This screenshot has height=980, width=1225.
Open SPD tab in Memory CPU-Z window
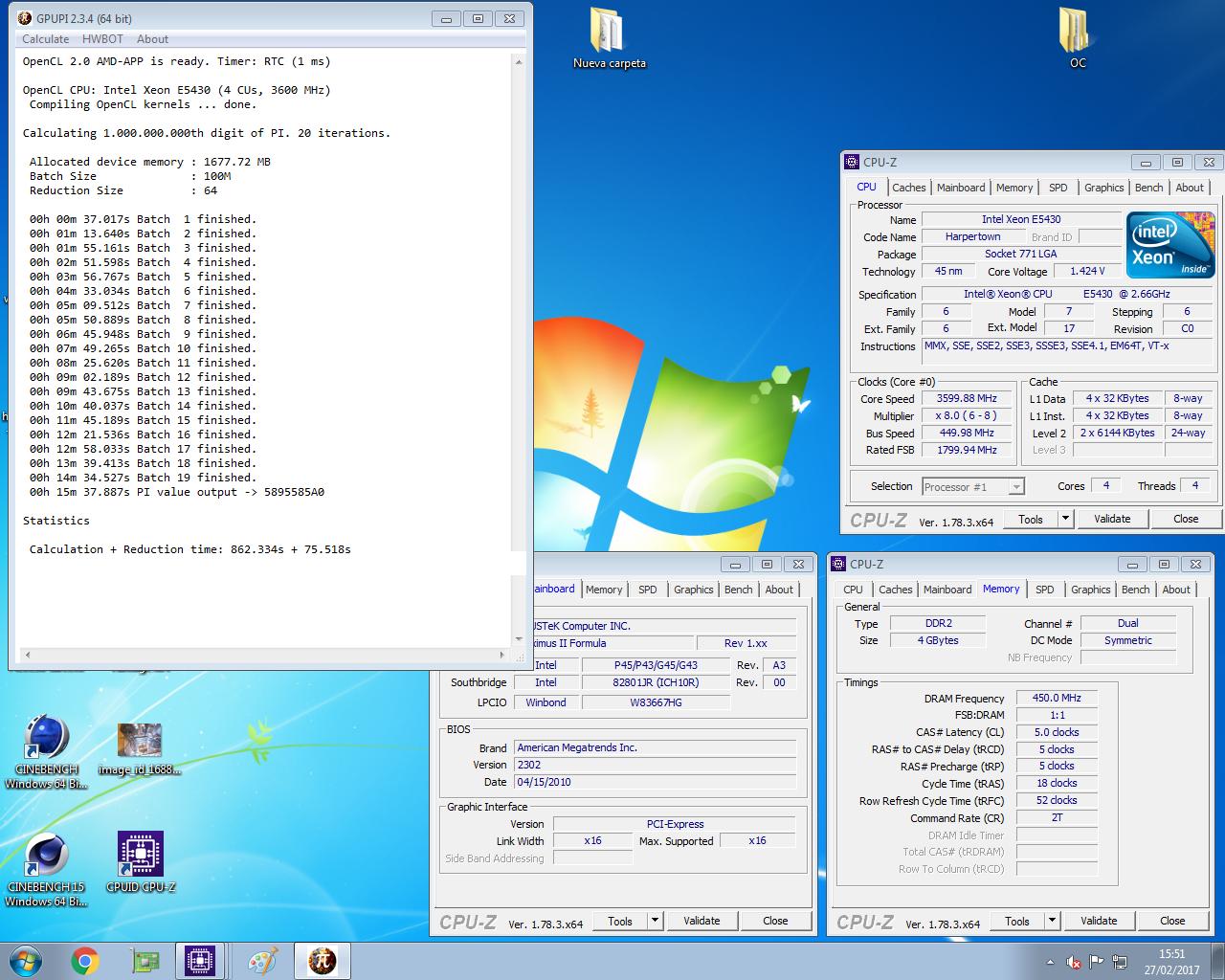(1044, 590)
